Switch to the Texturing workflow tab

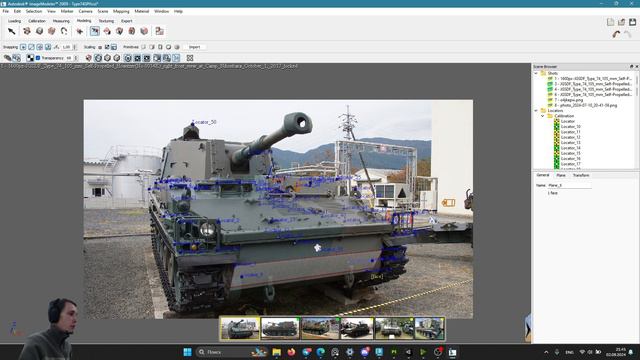(x=106, y=21)
